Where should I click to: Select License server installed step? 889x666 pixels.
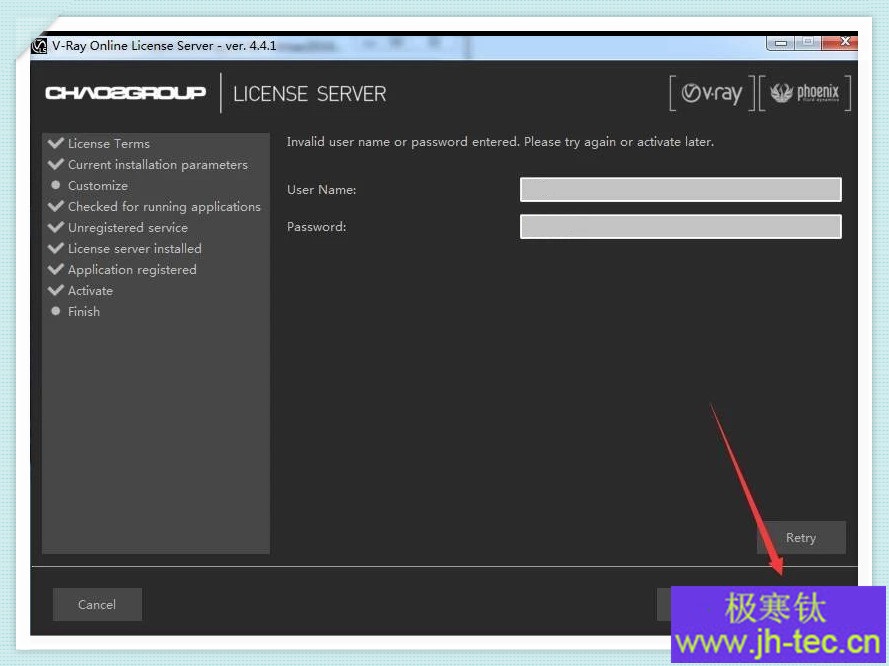134,248
